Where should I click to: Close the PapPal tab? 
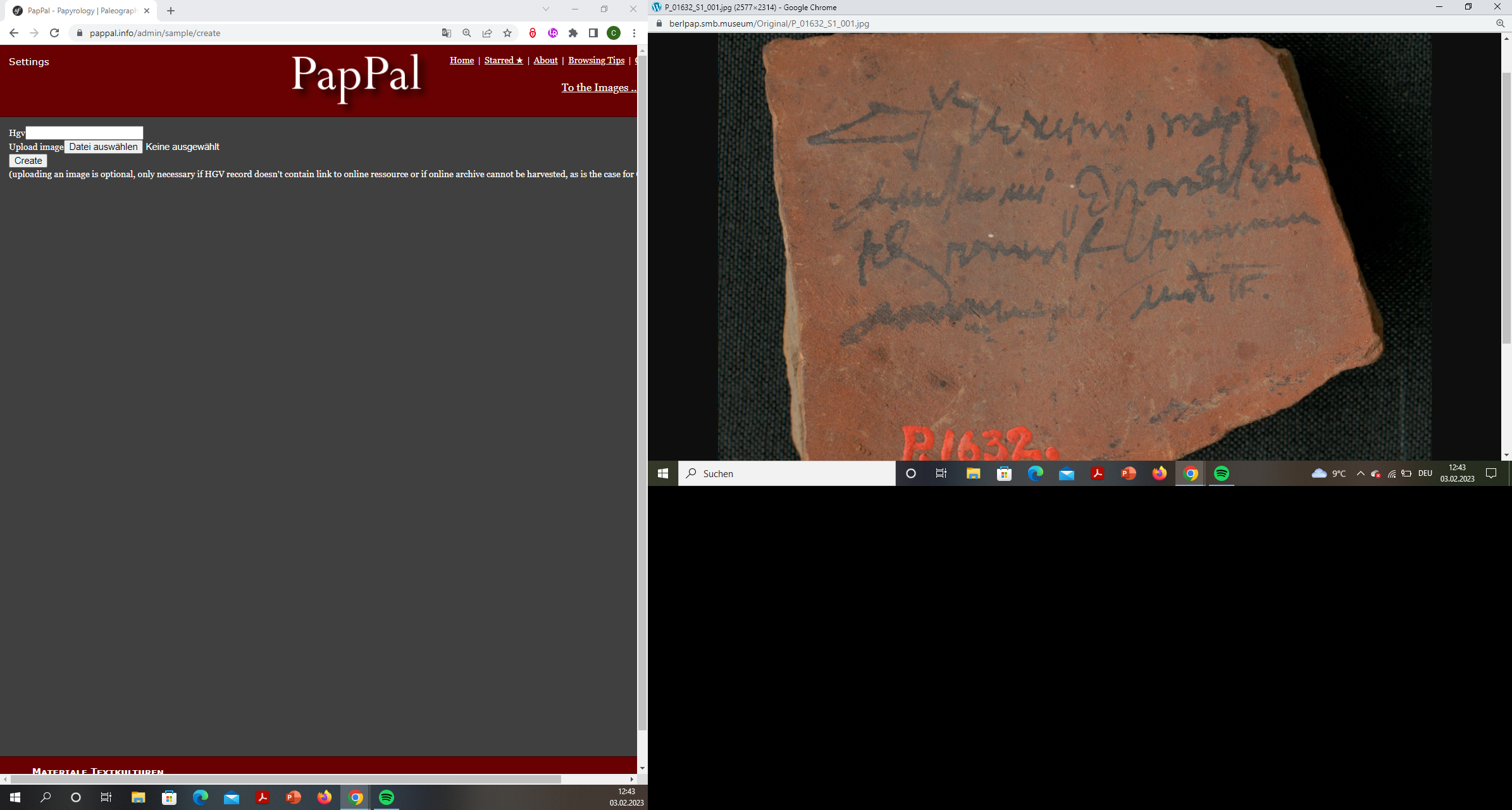point(147,11)
